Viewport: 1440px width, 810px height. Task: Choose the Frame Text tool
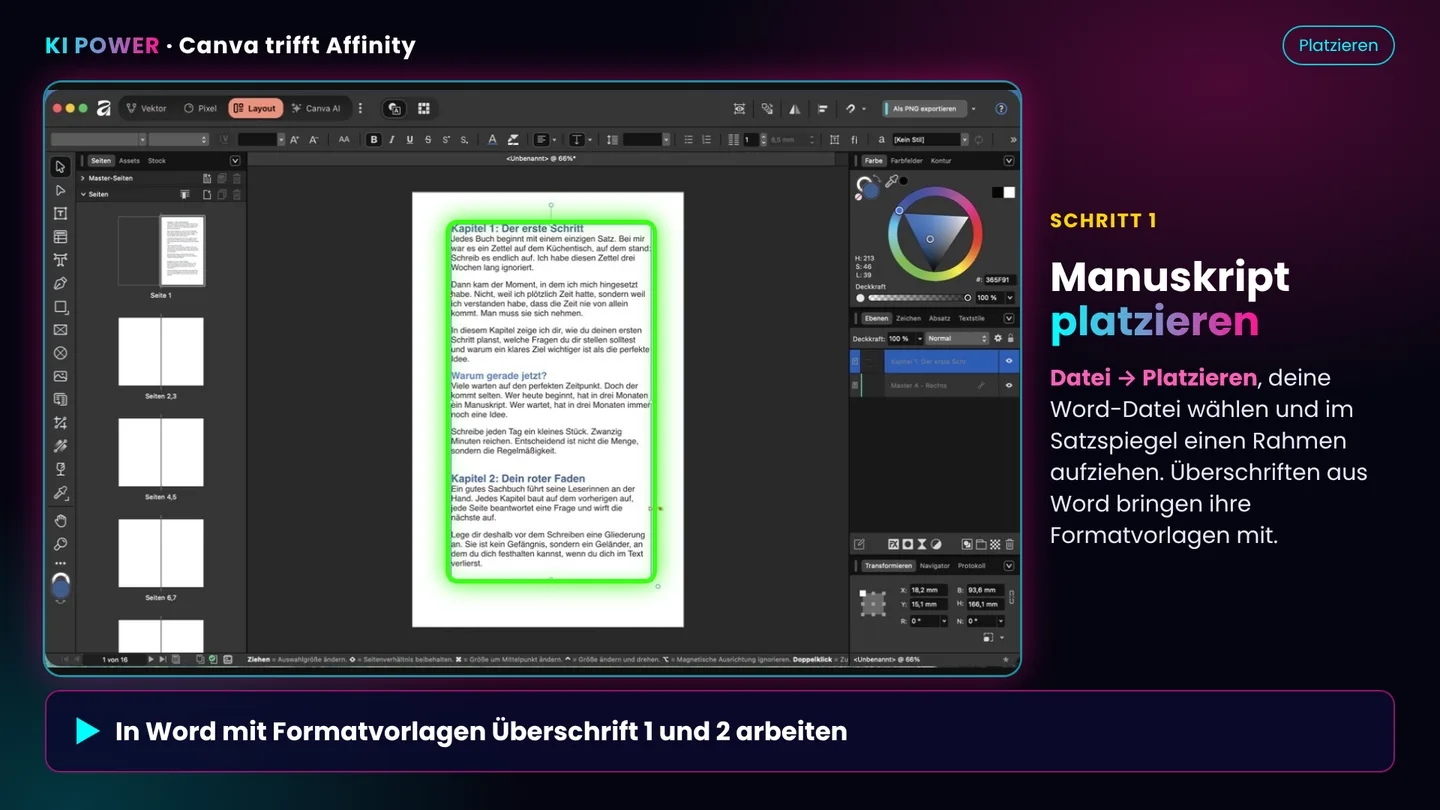pyautogui.click(x=60, y=213)
